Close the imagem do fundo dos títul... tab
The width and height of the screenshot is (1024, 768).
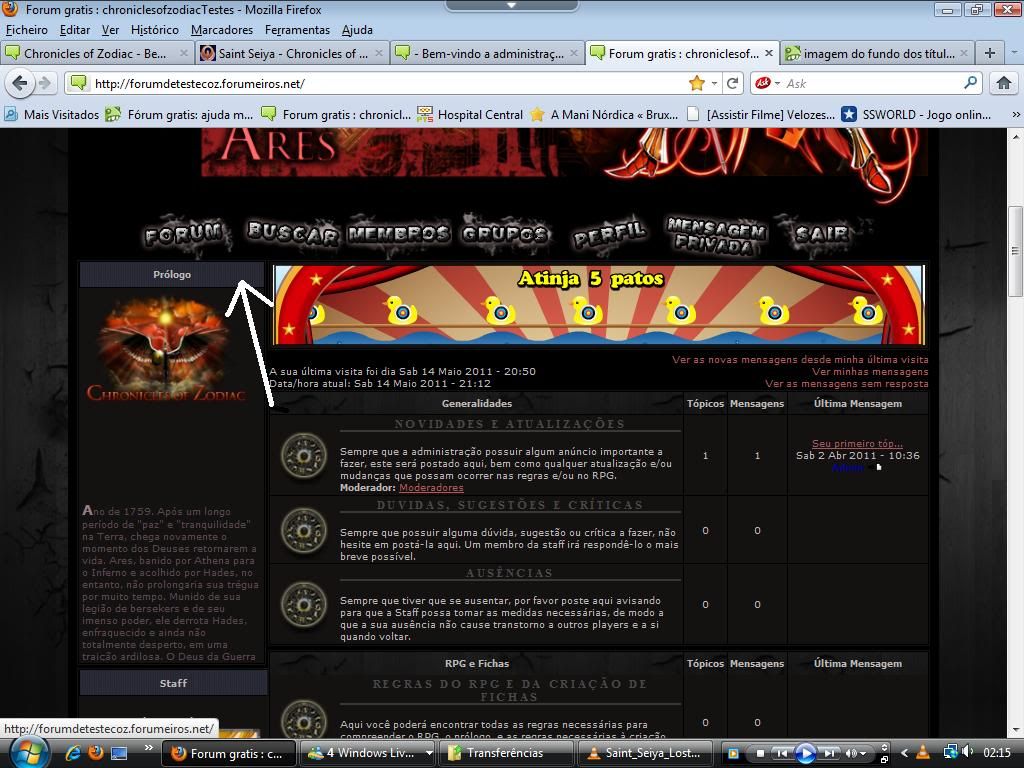pos(964,54)
